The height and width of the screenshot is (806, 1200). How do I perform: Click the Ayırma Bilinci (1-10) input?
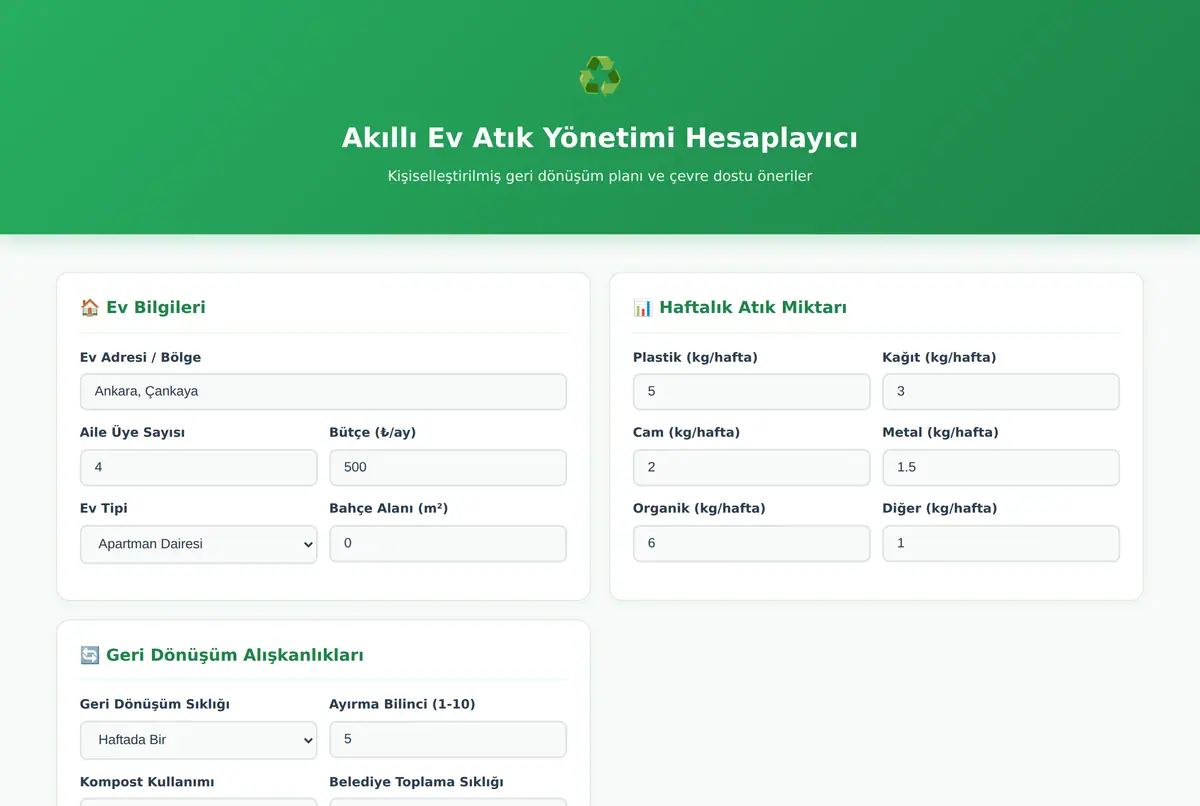tap(448, 739)
